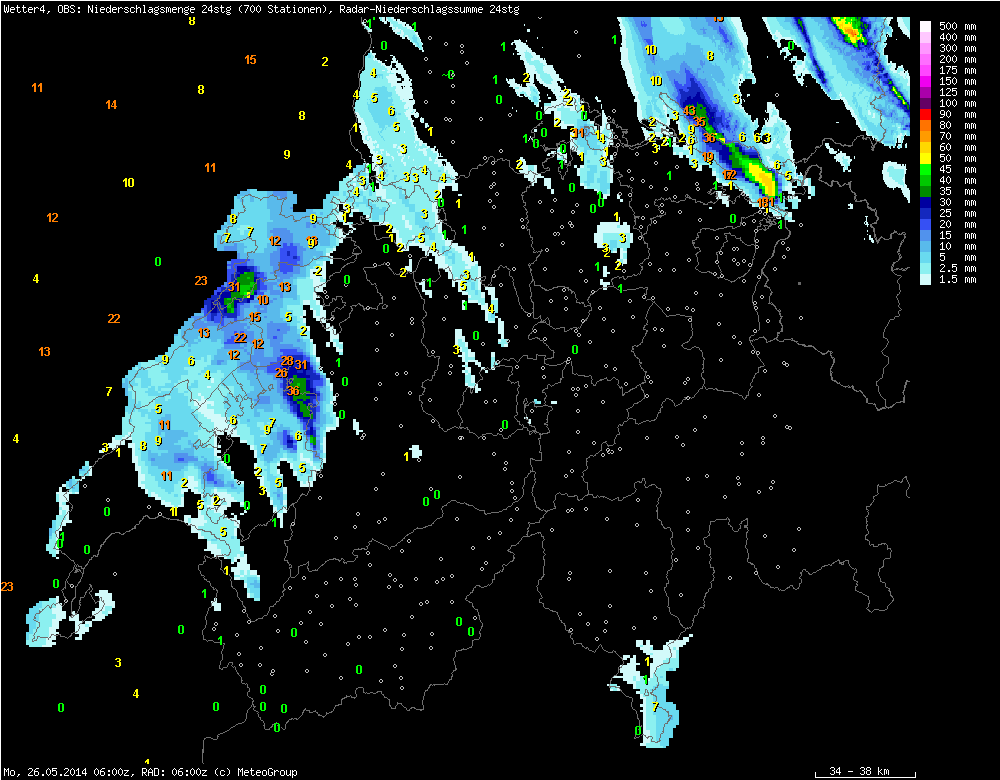
Task: Click the 35 mm legend label
Action: [x=957, y=191]
